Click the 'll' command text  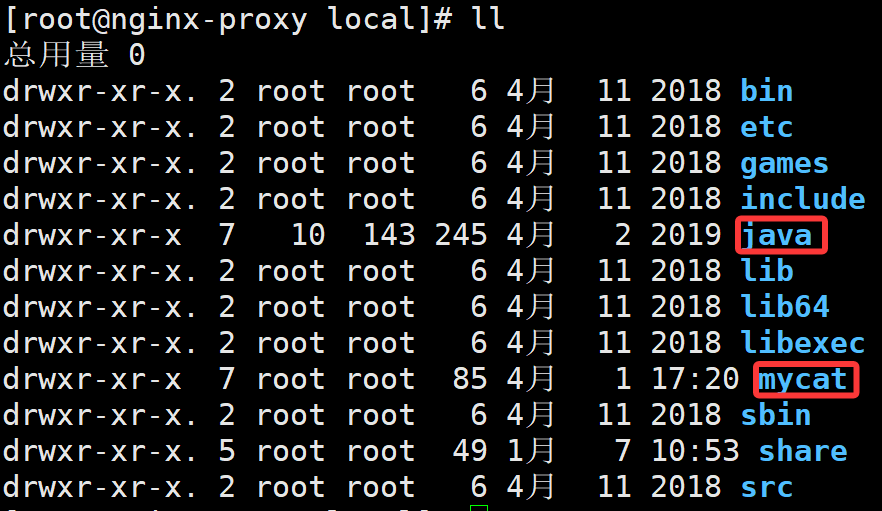click(x=488, y=19)
